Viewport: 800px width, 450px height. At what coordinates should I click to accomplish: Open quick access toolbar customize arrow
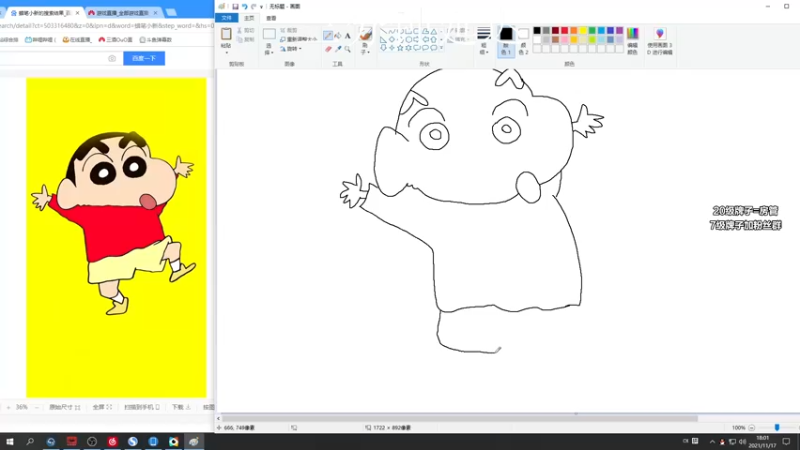click(x=261, y=7)
